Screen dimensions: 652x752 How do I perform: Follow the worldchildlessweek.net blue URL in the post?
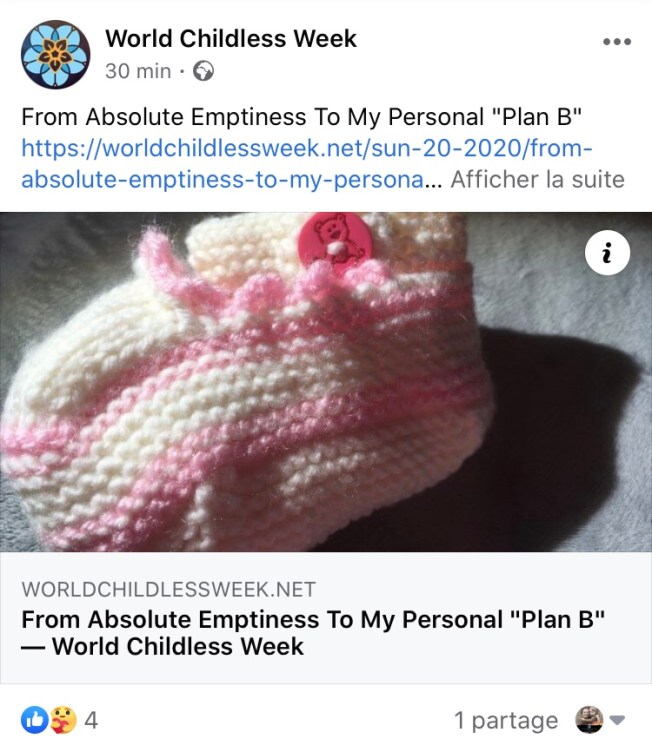point(307,164)
